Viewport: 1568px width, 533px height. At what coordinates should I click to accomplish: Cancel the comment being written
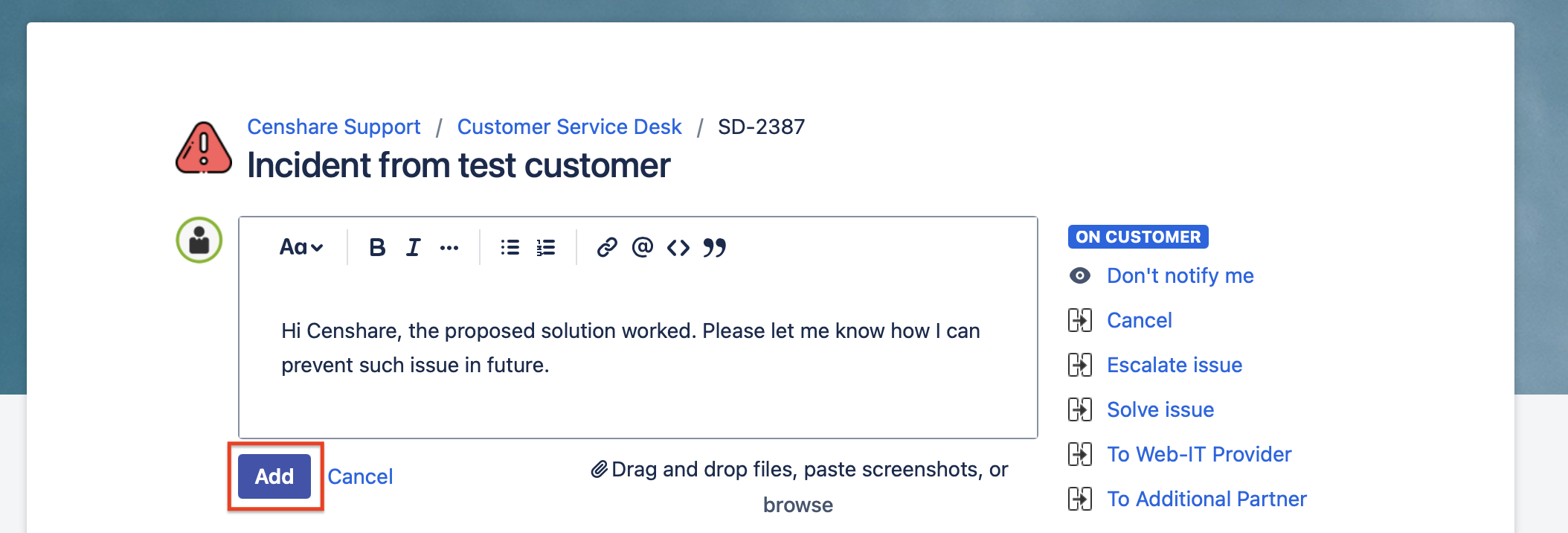360,476
